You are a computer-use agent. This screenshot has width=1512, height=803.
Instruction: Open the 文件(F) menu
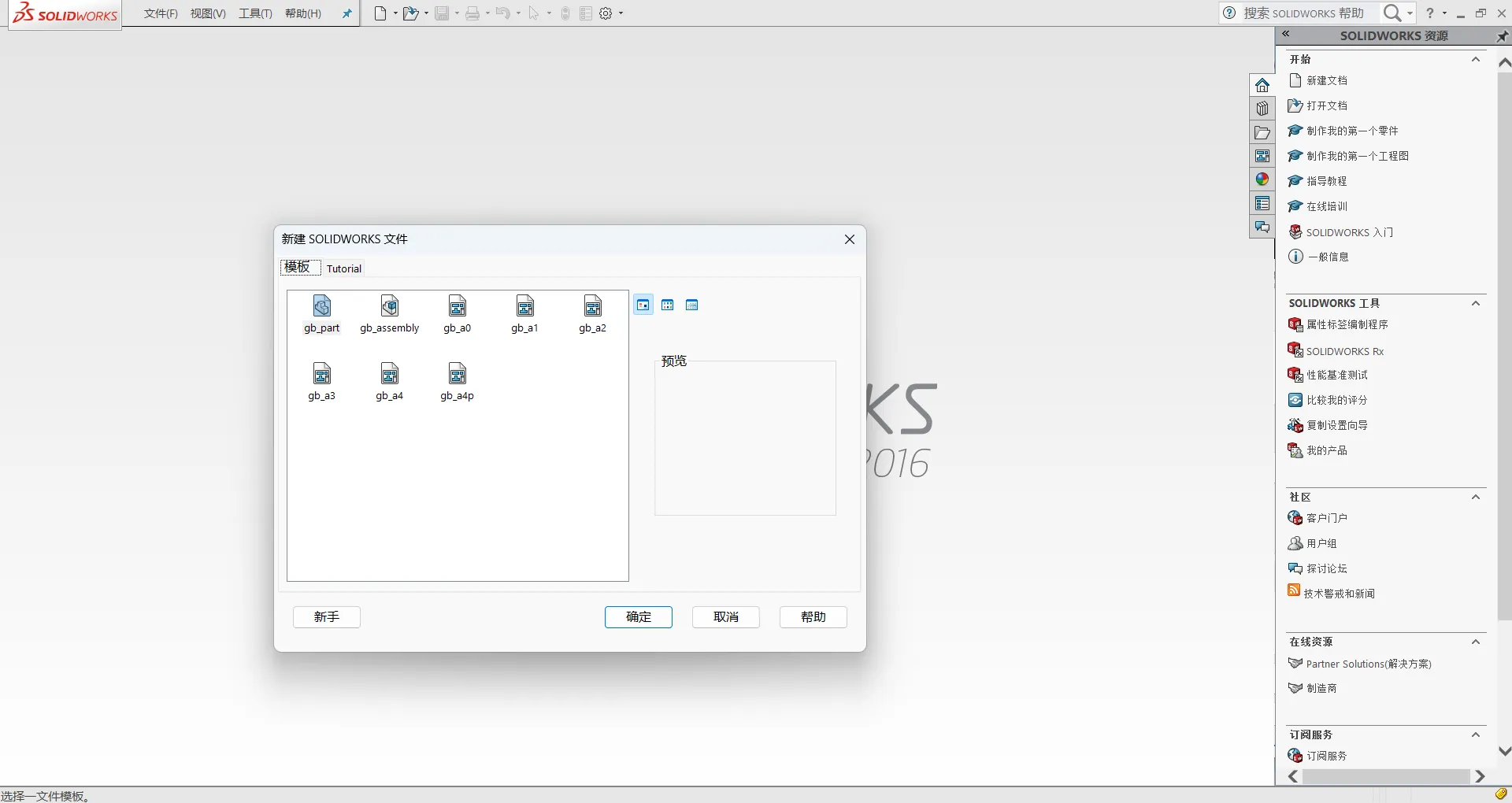point(161,13)
